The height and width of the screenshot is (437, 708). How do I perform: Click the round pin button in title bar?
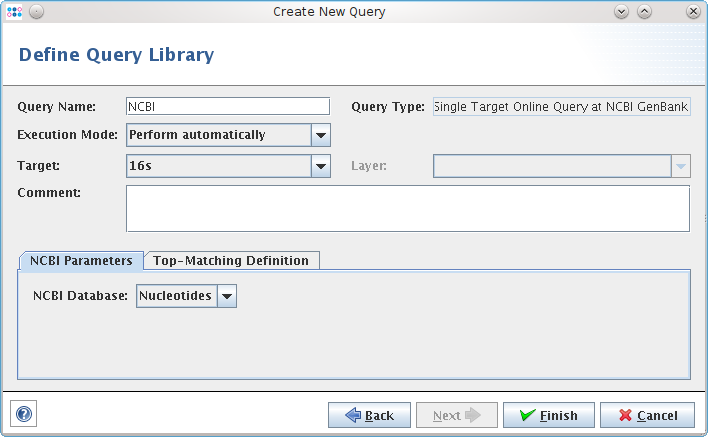pyautogui.click(x=36, y=12)
